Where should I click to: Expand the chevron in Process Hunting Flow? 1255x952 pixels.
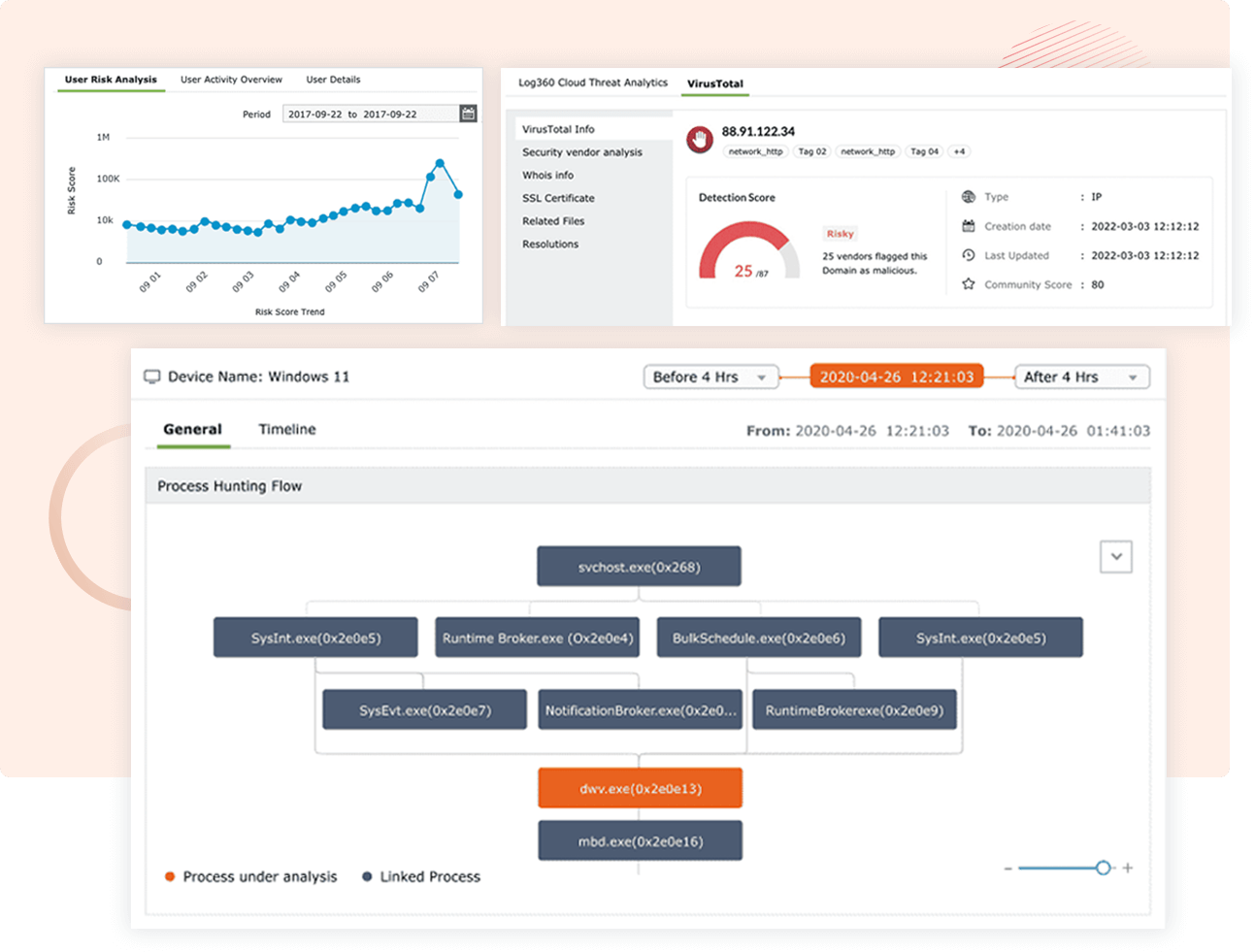pos(1116,556)
